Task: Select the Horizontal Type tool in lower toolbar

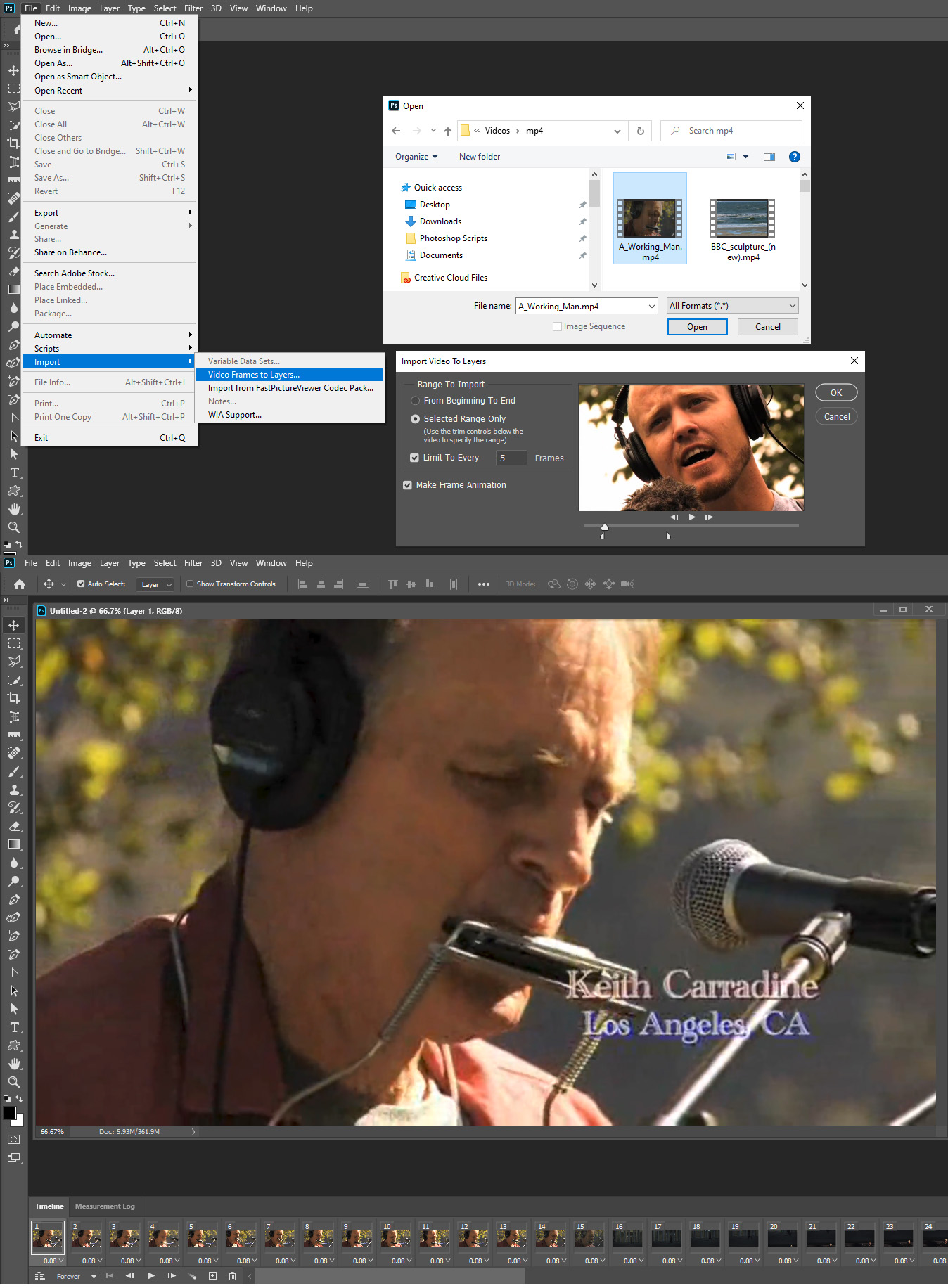Action: [x=14, y=1027]
